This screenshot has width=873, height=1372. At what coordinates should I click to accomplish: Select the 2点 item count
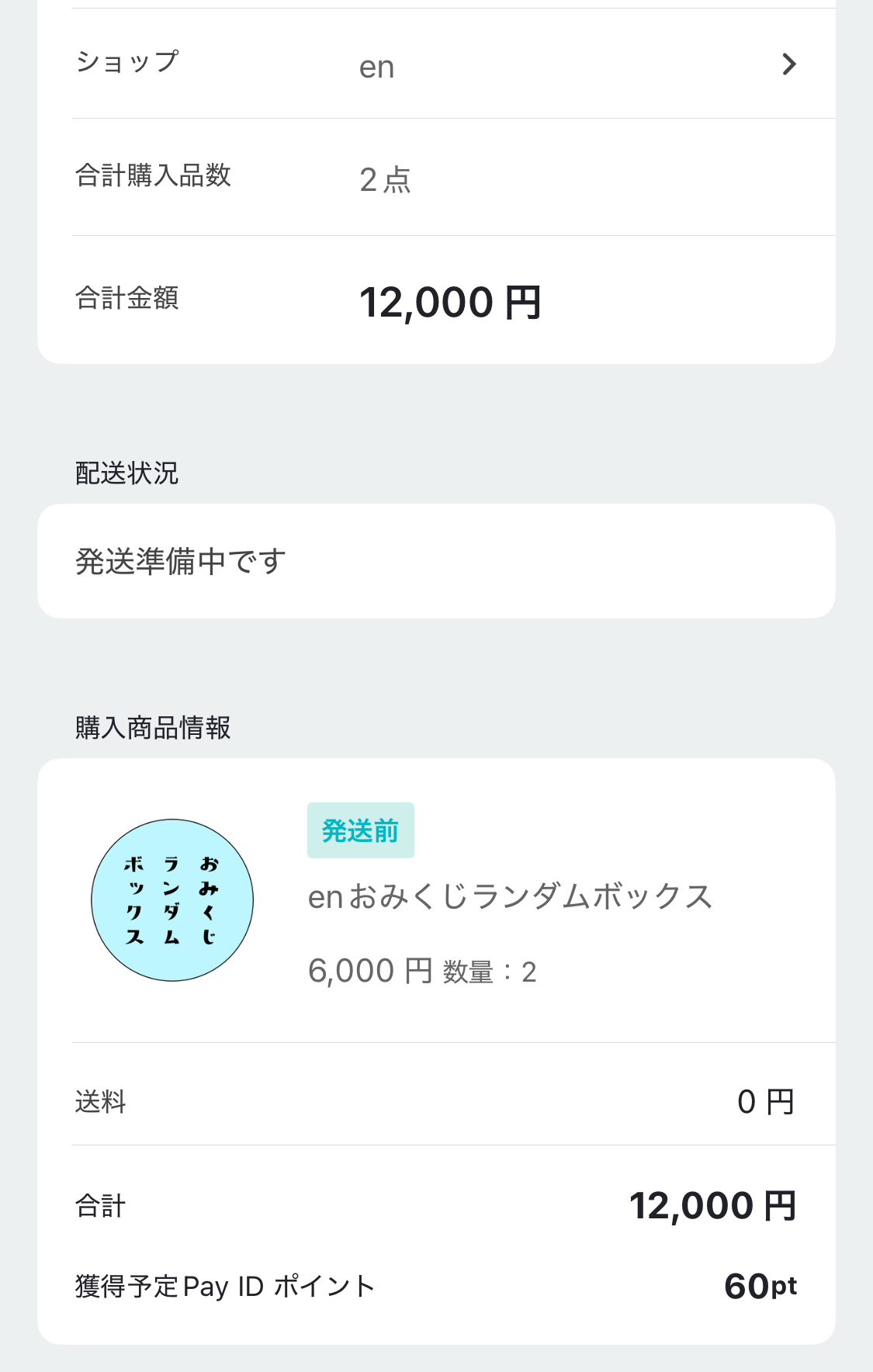pyautogui.click(x=385, y=180)
